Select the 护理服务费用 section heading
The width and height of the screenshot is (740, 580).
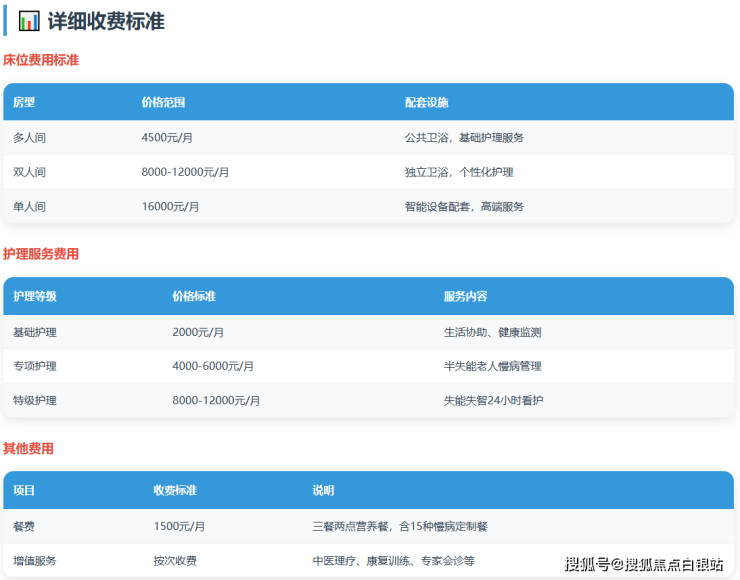[x=41, y=254]
